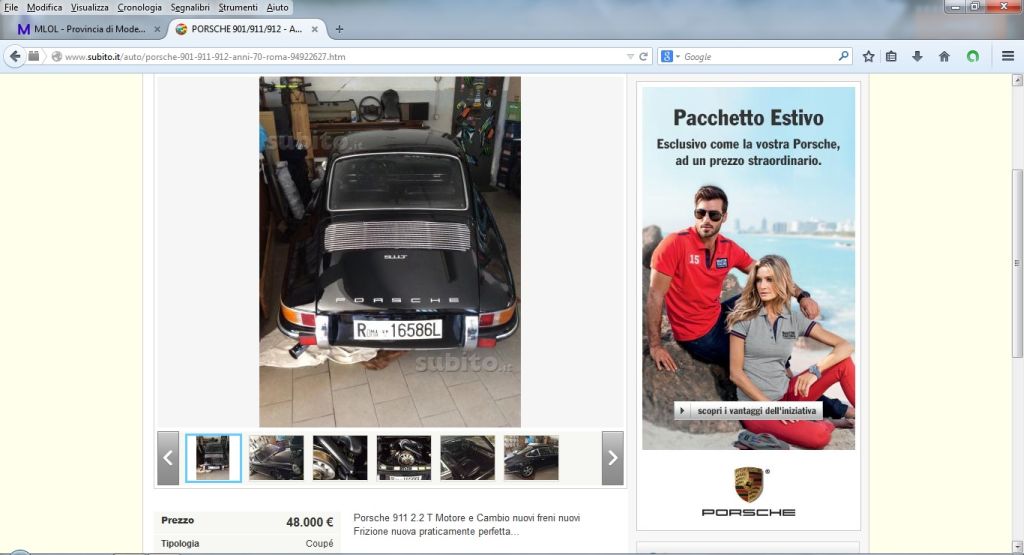
Task: Show previous gallery thumbnails arrow
Action: click(x=168, y=458)
